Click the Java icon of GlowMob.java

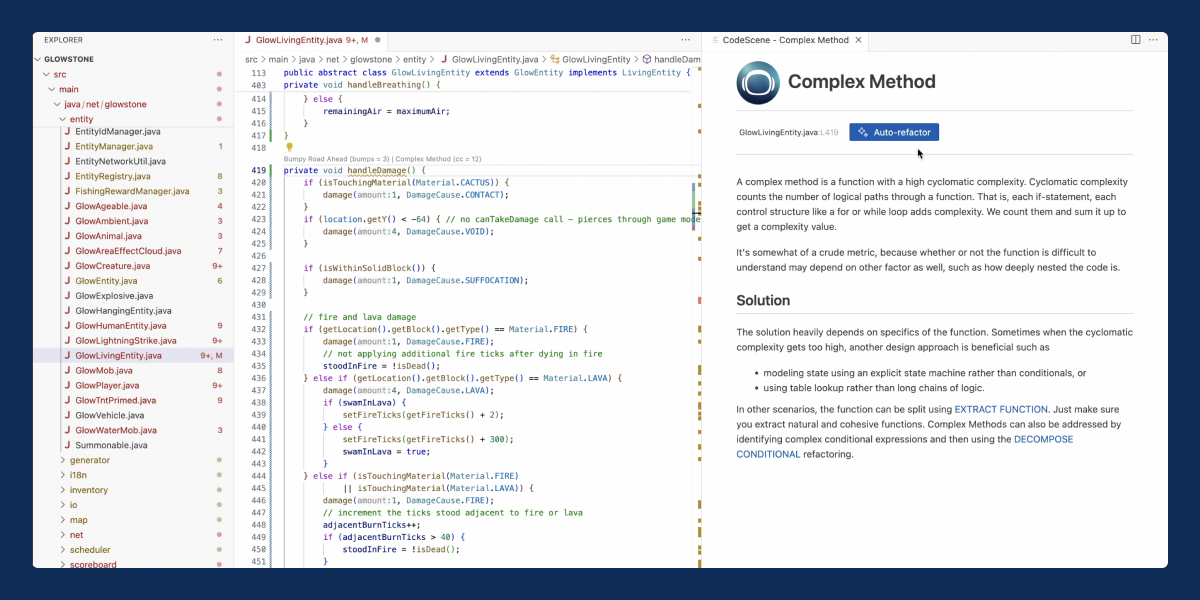point(67,370)
